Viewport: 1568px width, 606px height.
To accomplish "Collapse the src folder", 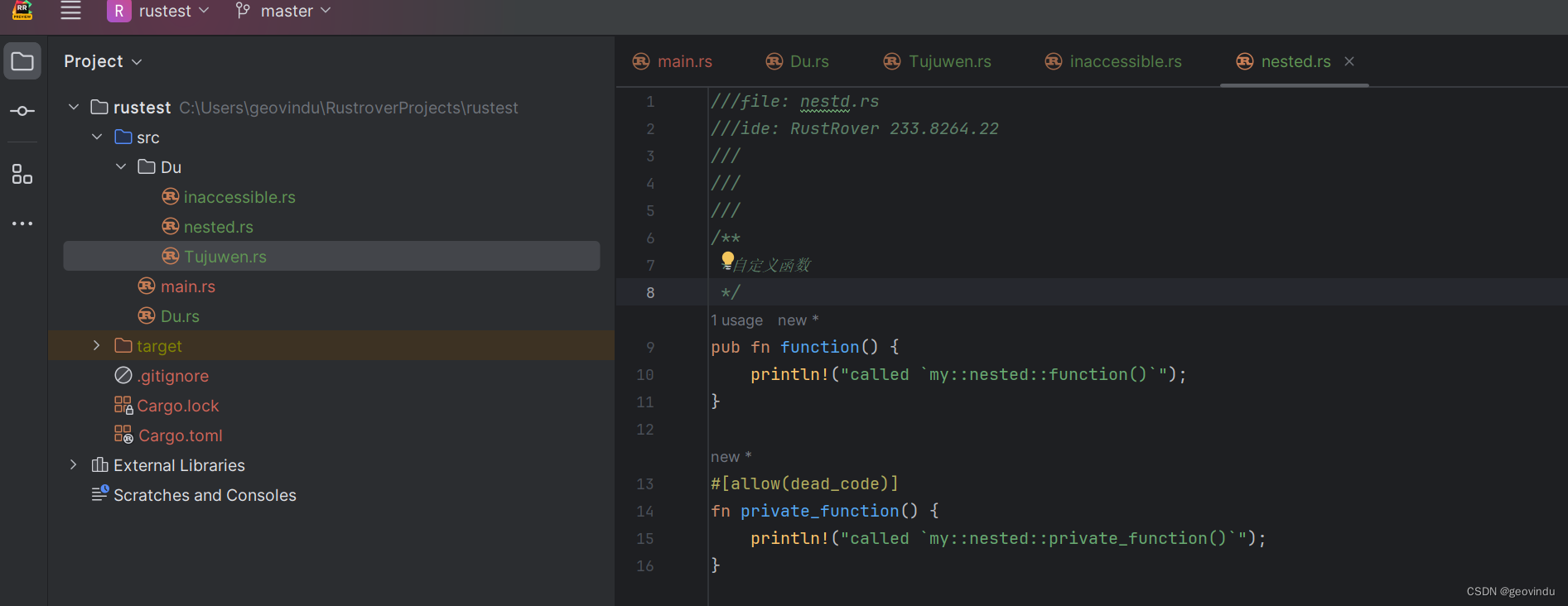I will coord(97,137).
